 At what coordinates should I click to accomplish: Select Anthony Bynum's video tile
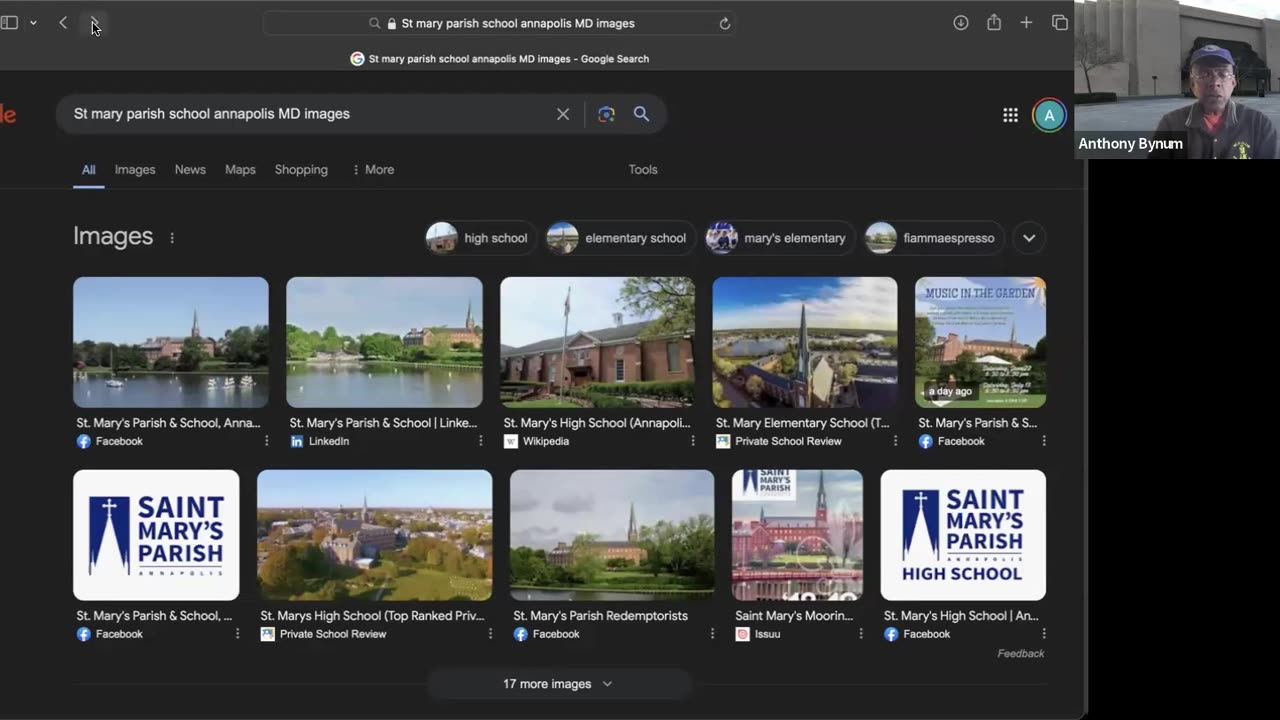[1177, 79]
